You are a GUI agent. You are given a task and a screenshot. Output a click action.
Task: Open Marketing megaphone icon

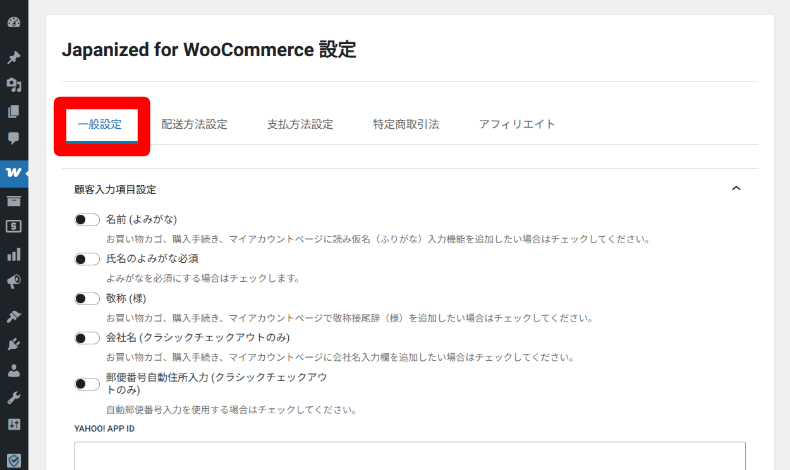tap(14, 281)
